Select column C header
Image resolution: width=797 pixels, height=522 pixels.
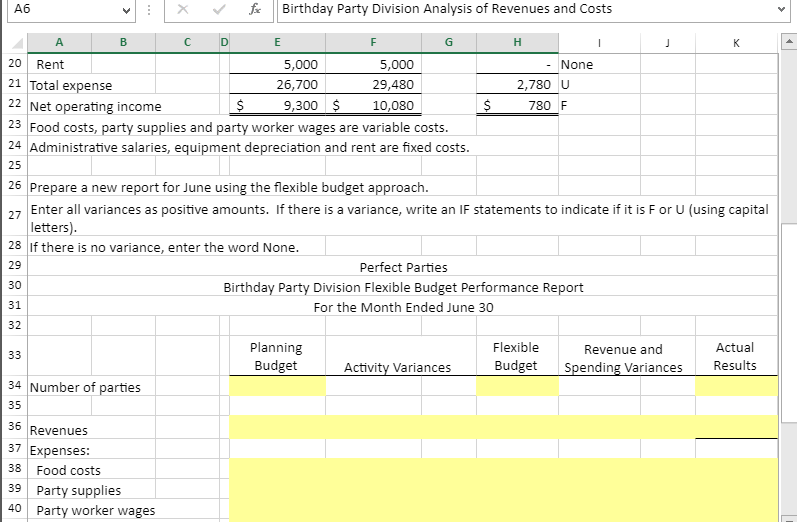[187, 43]
